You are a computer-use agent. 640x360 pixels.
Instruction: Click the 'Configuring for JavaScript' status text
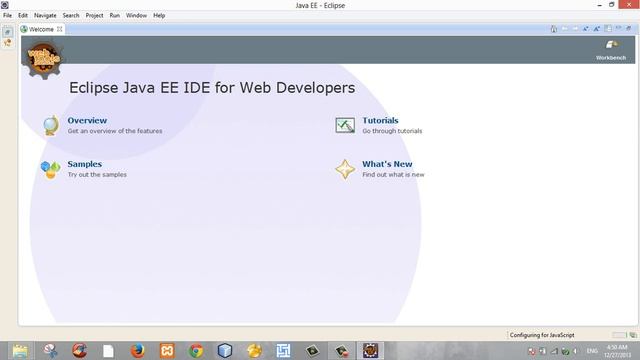pyautogui.click(x=542, y=335)
